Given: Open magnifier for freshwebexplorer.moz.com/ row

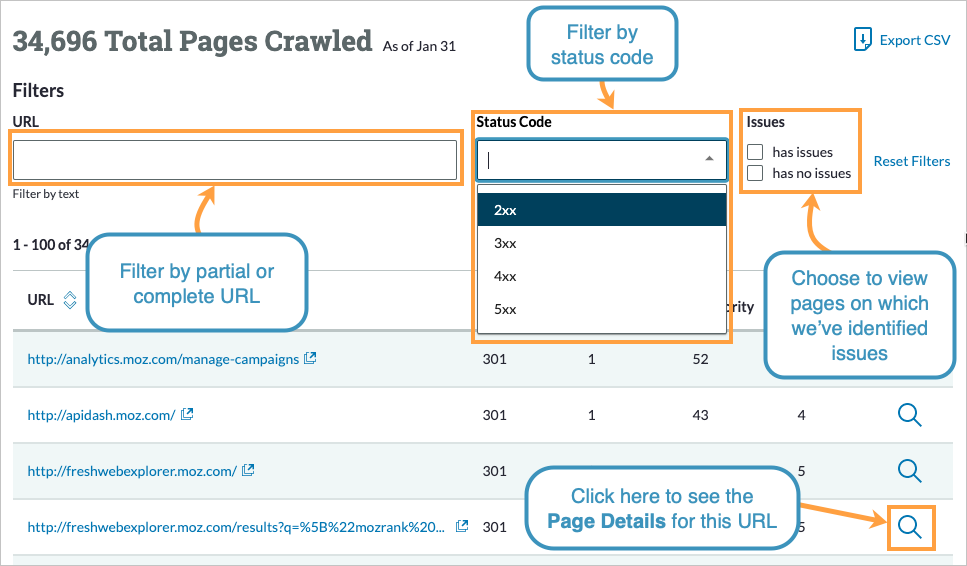Looking at the screenshot, I should click(909, 470).
